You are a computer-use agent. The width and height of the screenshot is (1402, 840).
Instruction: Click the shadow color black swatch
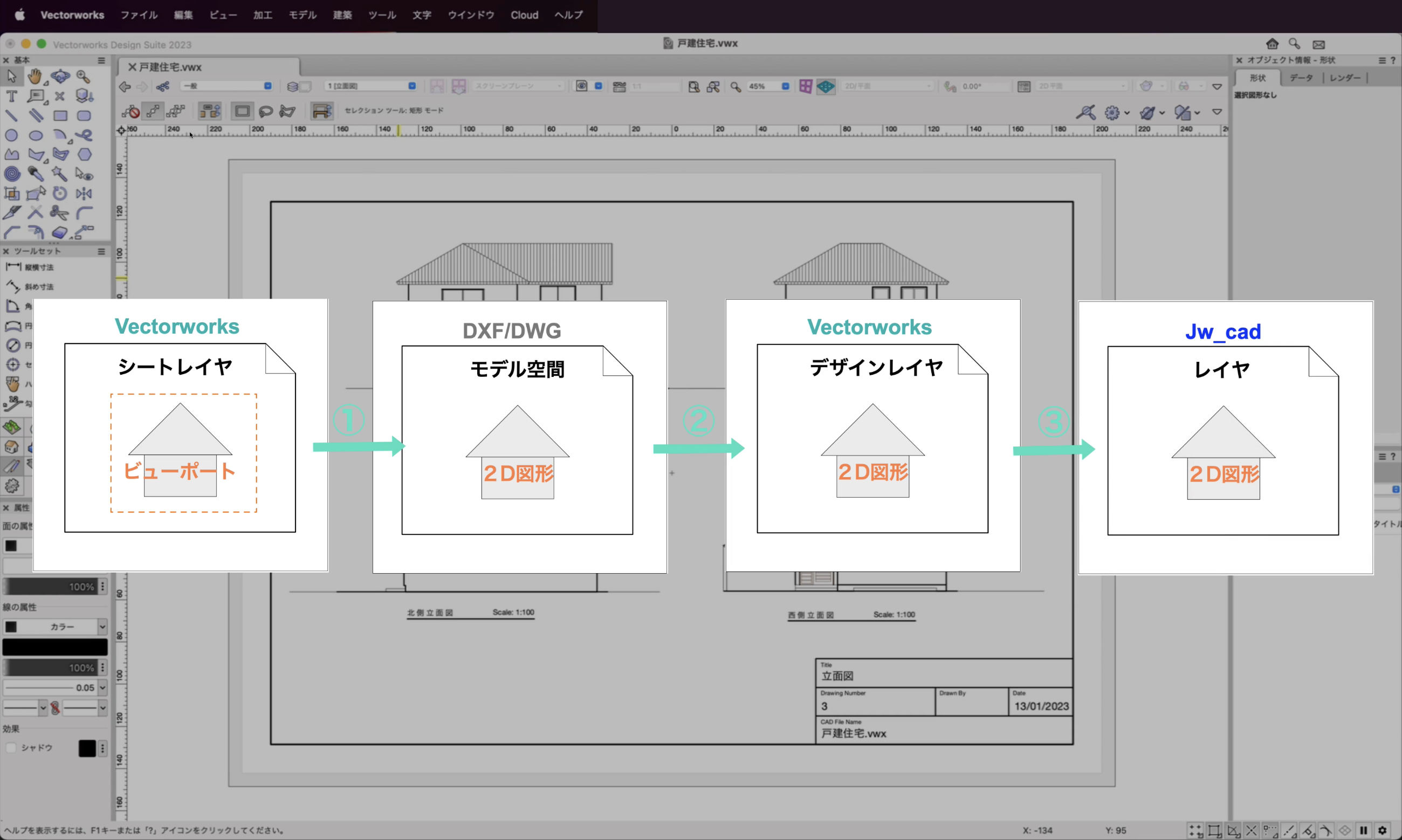[87, 748]
